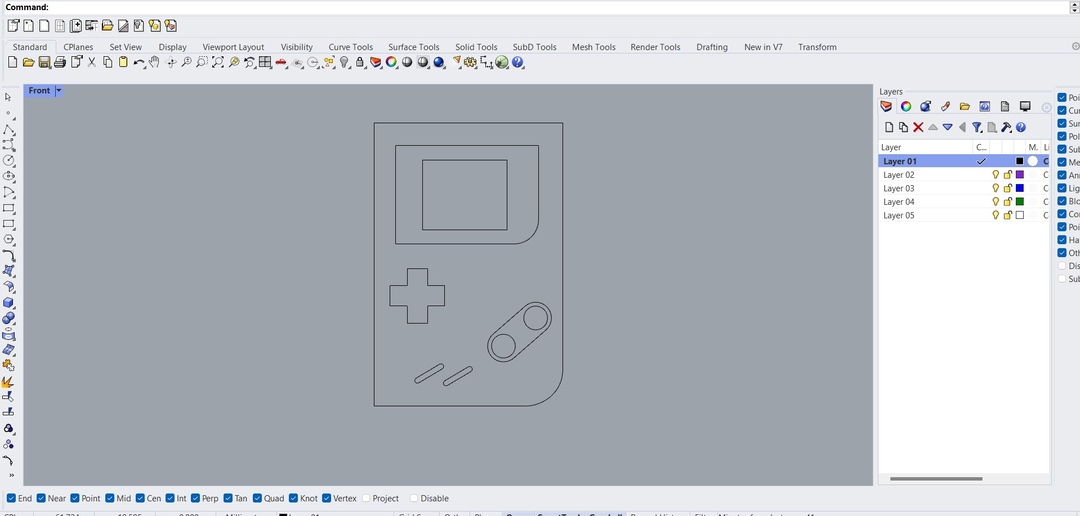Expand the sidebar toolbar overflow chevron
1080x516 pixels.
11,475
